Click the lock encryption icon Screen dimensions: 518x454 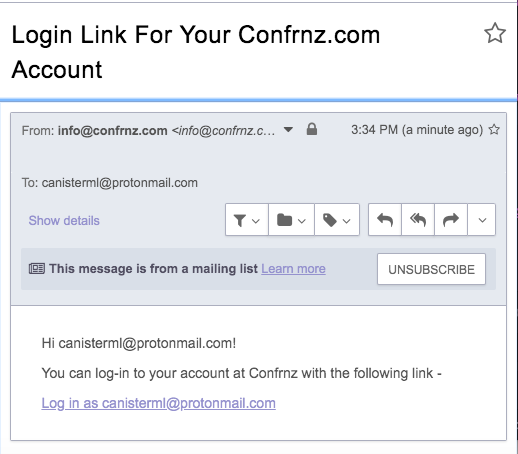click(312, 129)
